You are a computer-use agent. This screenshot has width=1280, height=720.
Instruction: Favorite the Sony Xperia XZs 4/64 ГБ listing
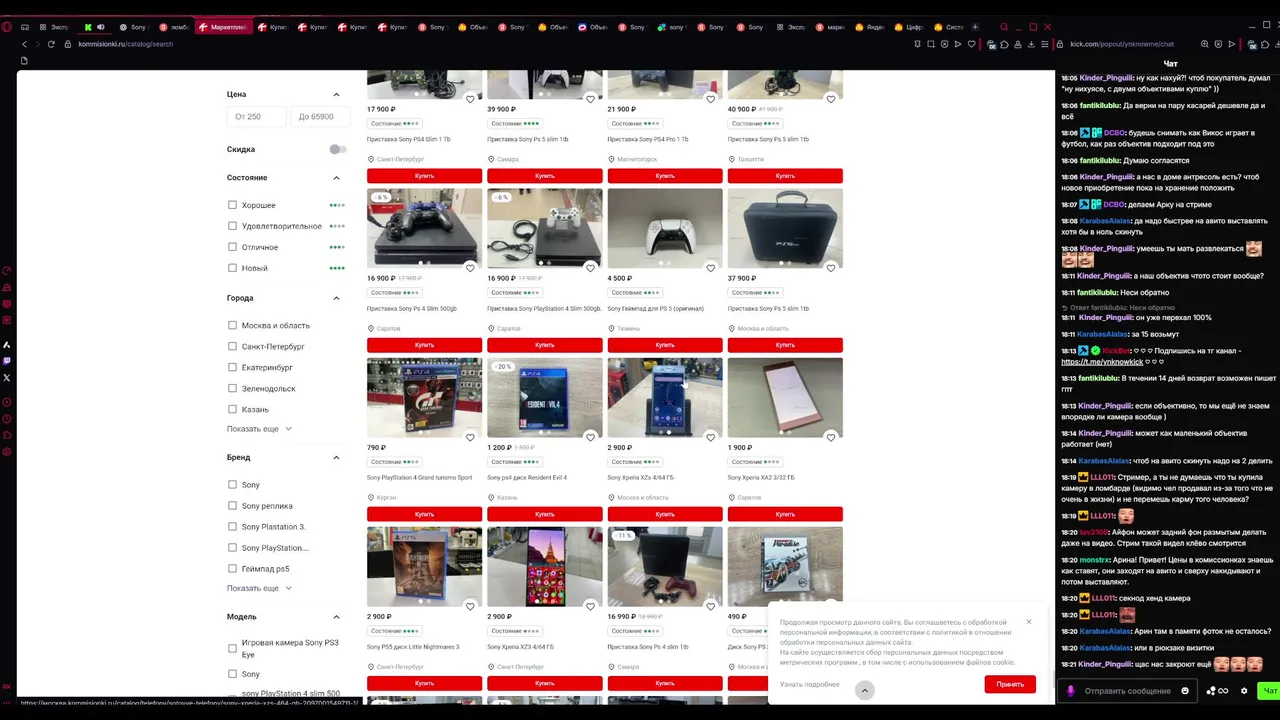(711, 437)
